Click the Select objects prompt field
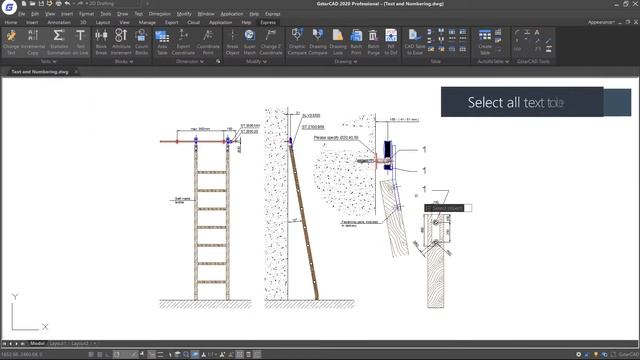 tap(448, 208)
